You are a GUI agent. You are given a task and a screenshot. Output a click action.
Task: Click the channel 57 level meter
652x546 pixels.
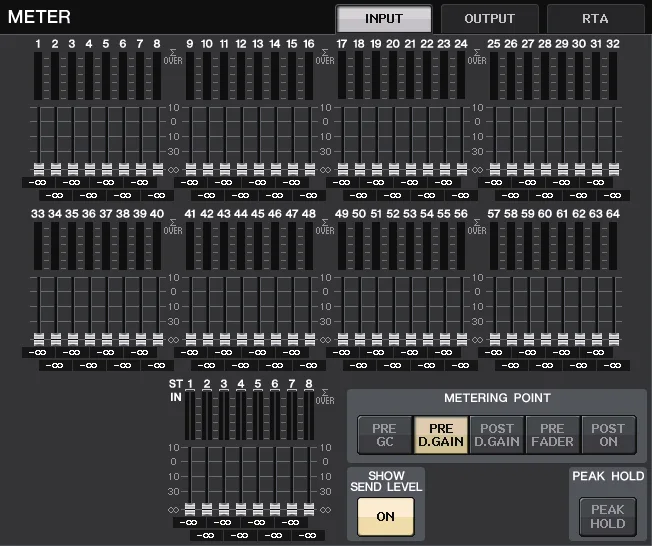click(494, 246)
